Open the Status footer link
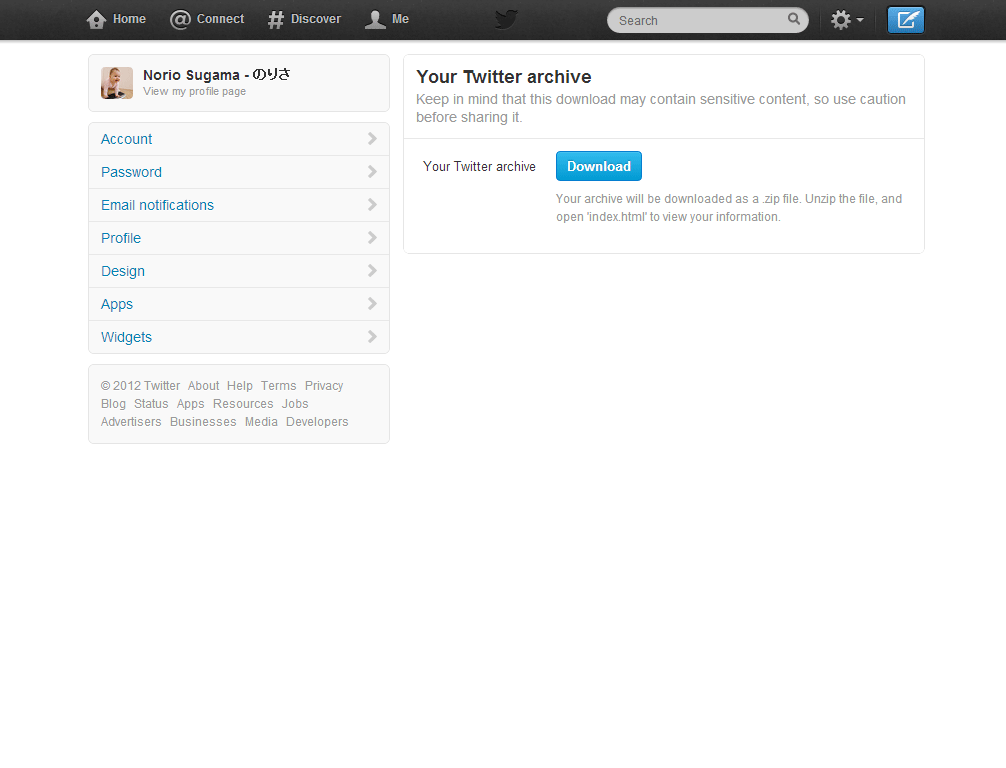1006x768 pixels. pyautogui.click(x=151, y=404)
